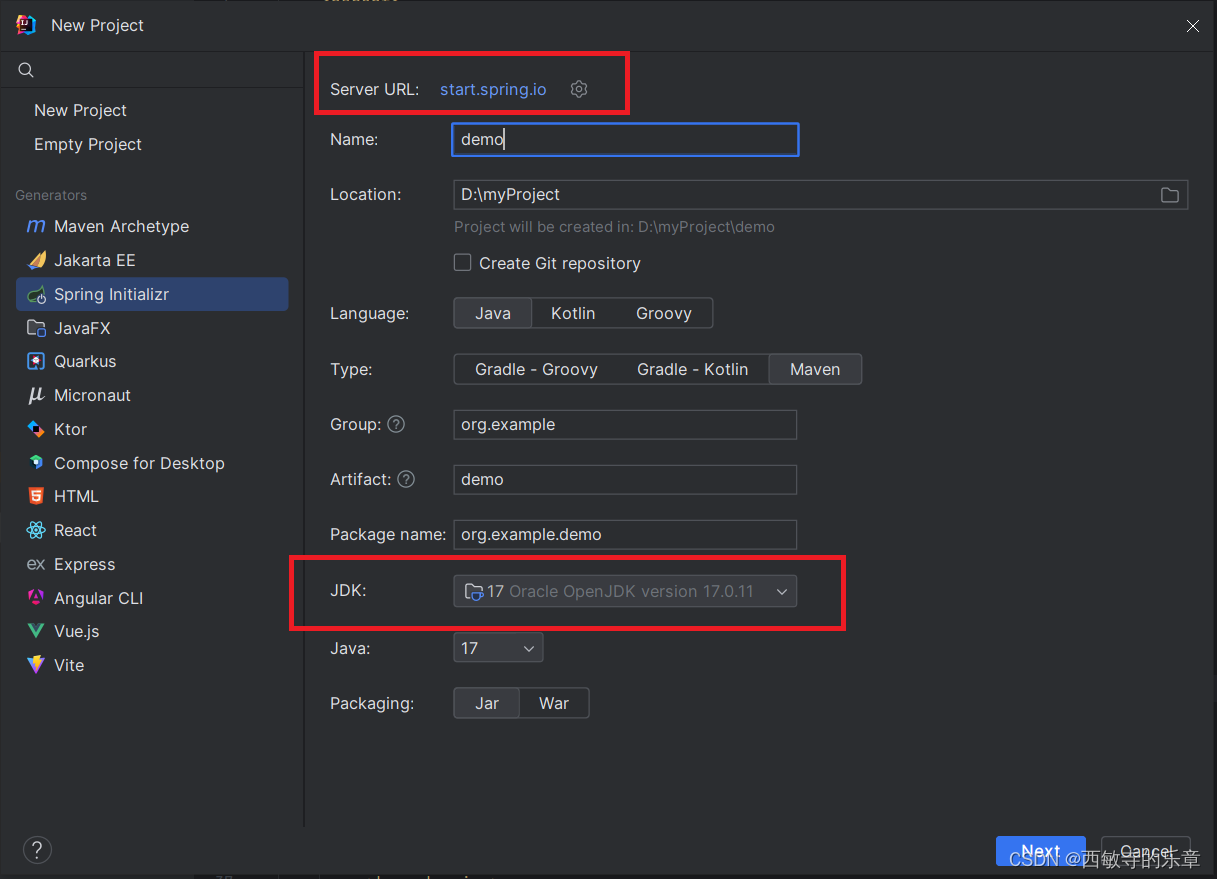Click the Group input field
Image resolution: width=1217 pixels, height=879 pixels.
(x=625, y=424)
